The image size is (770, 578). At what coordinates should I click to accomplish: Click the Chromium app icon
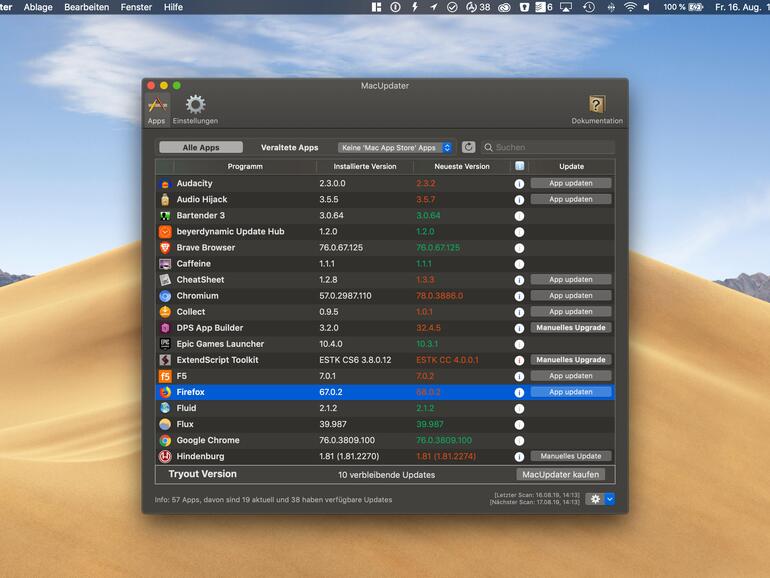click(165, 296)
